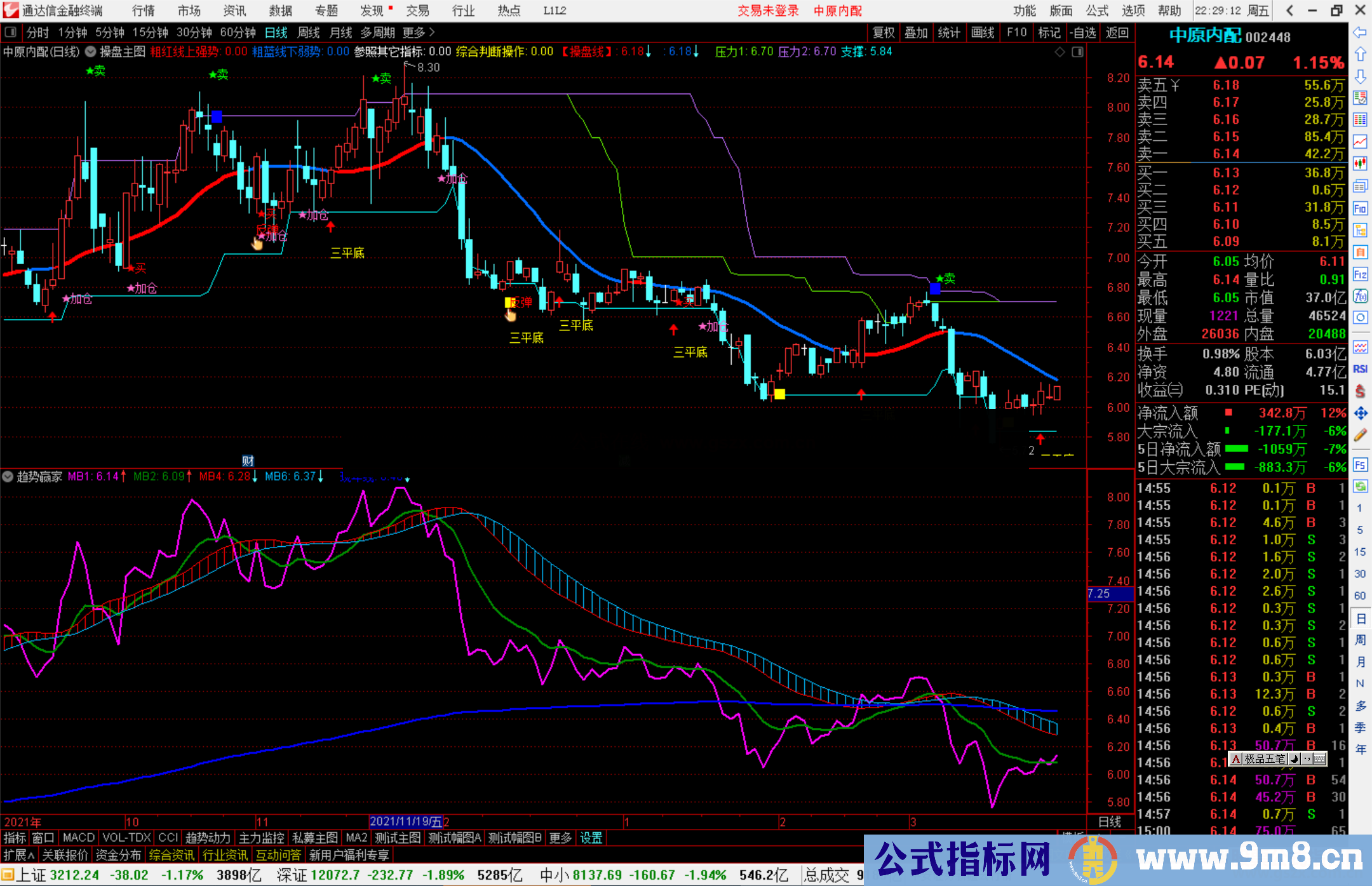Click the left arrow back icon in sidebar

coord(1360,32)
